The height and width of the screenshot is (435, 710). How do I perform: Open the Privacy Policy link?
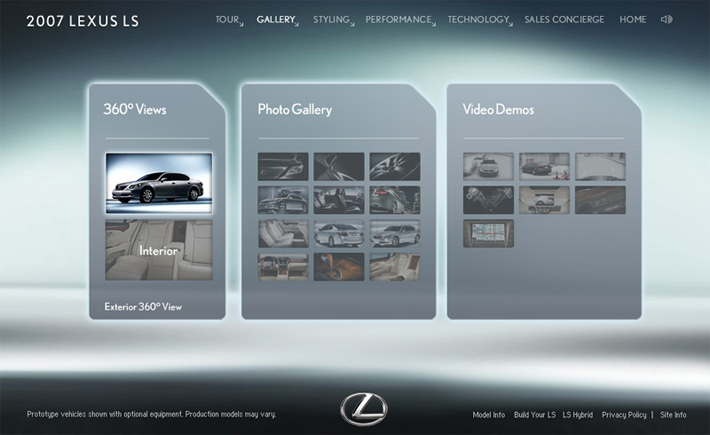[x=624, y=414]
